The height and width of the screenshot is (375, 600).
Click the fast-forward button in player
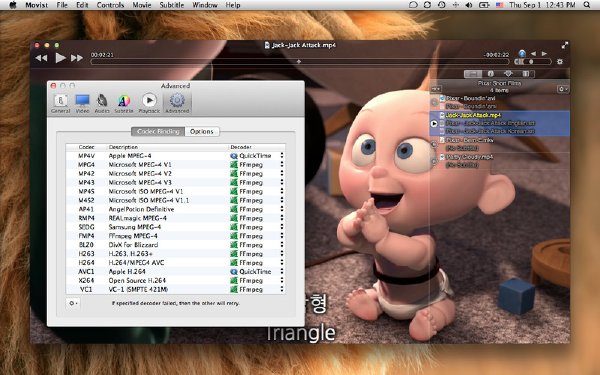77,58
